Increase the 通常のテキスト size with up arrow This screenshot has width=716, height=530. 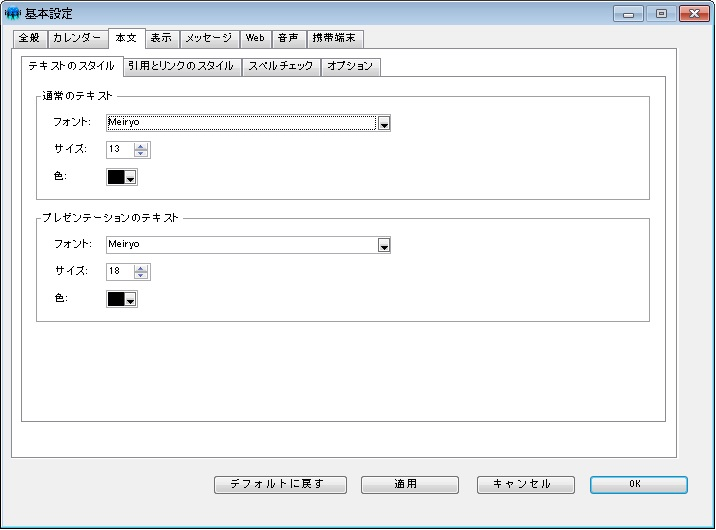pyautogui.click(x=141, y=146)
